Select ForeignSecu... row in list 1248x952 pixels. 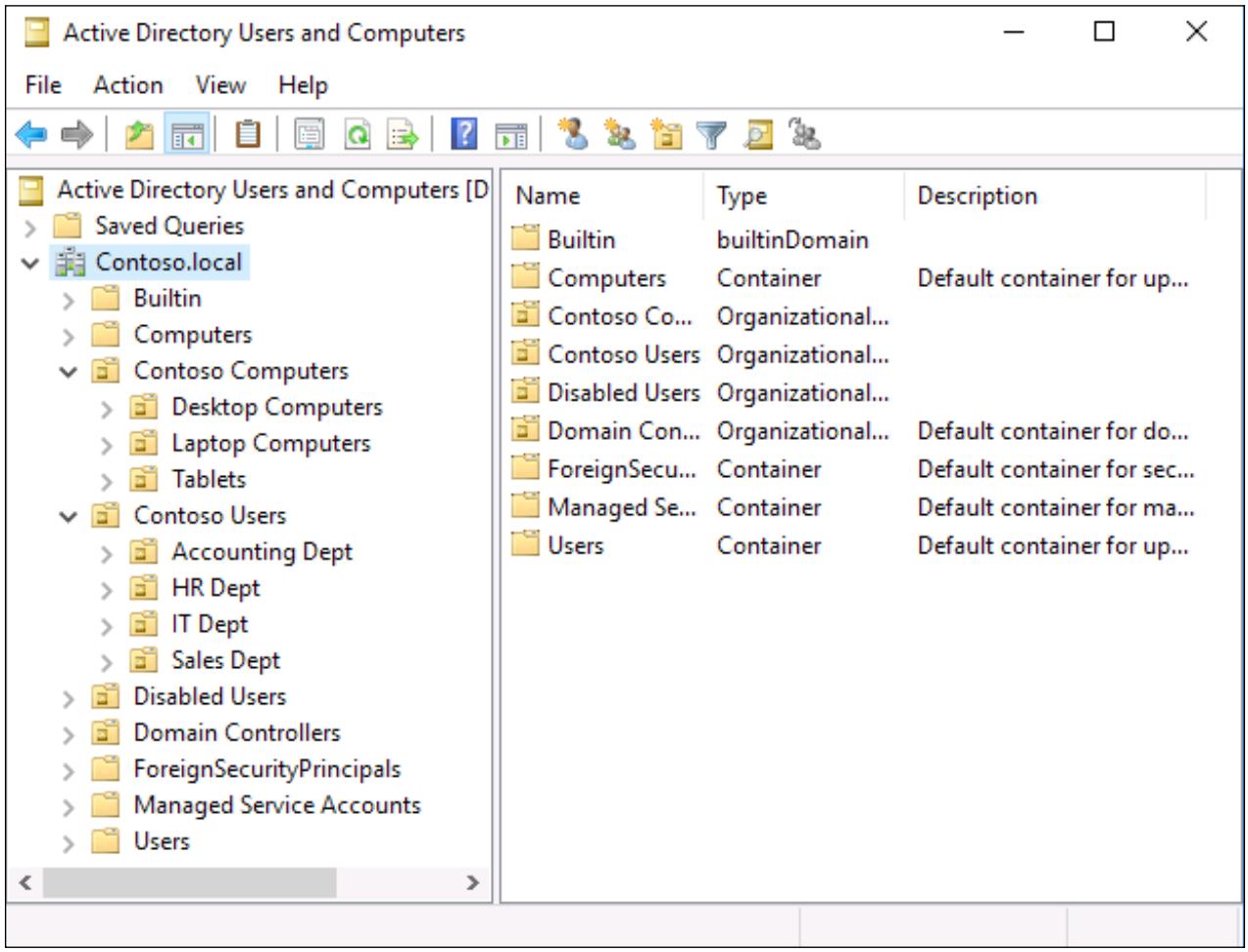pyautogui.click(x=856, y=469)
